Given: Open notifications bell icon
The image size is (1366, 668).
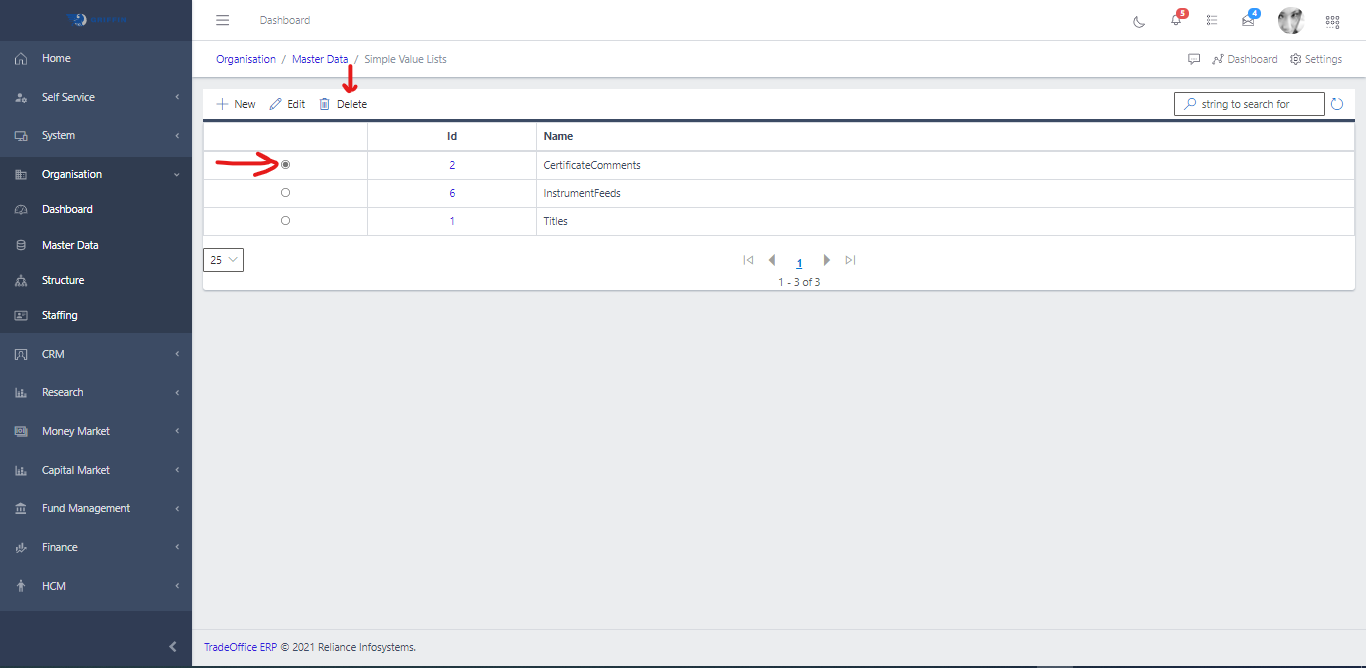Looking at the screenshot, I should 1176,20.
